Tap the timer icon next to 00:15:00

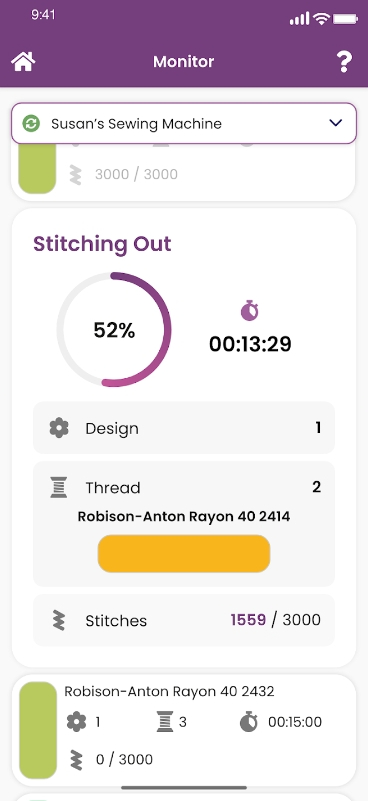point(249,722)
